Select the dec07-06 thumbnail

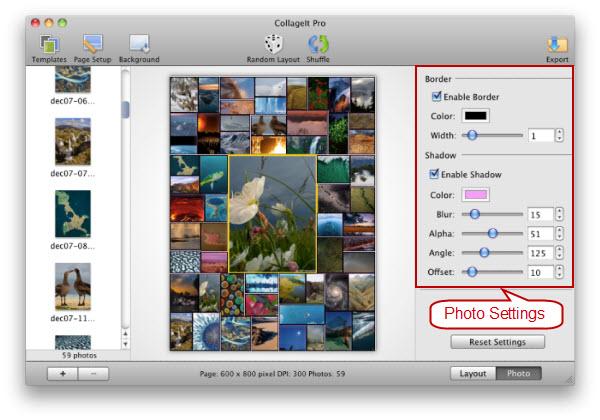pos(73,79)
